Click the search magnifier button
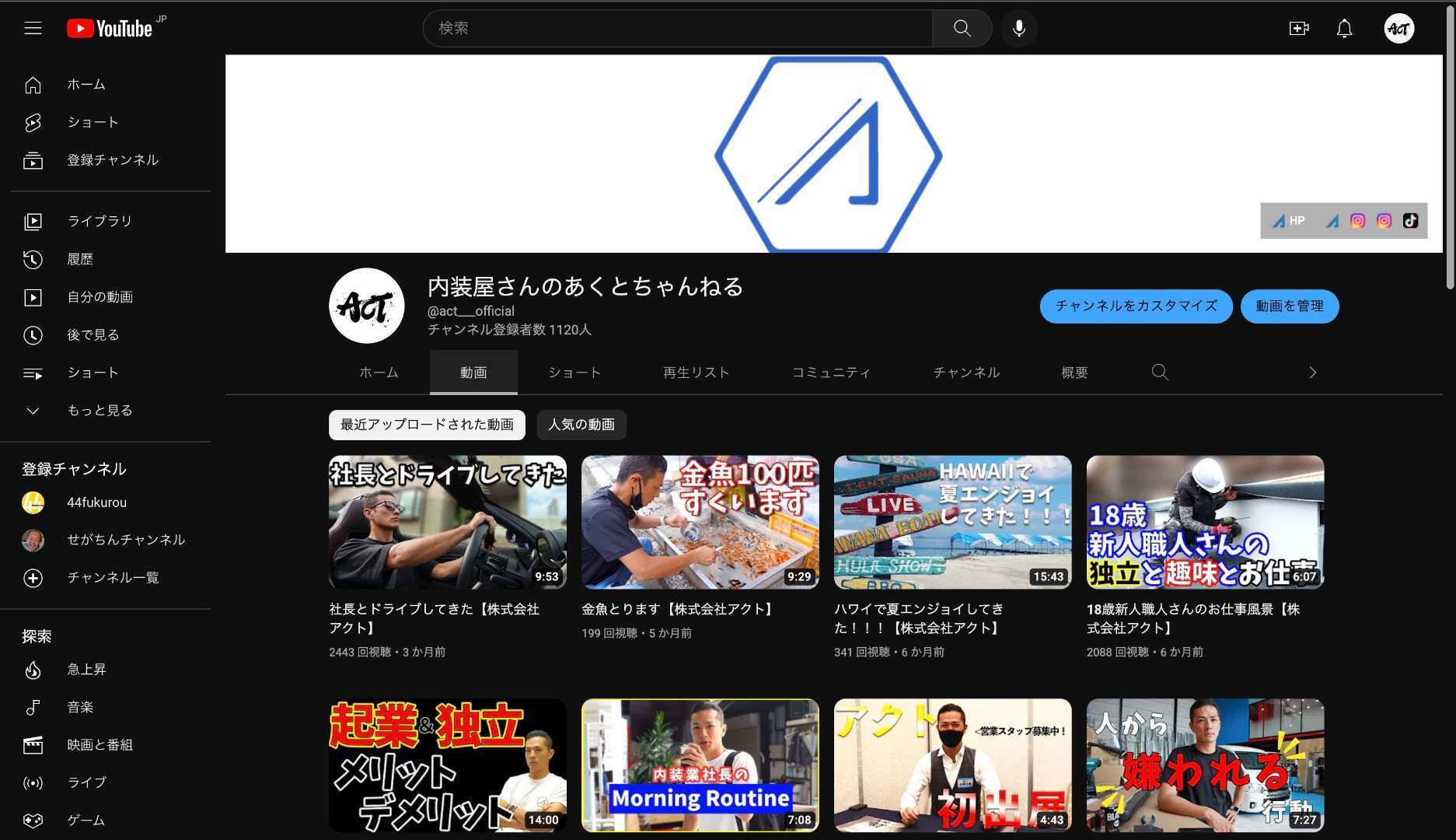 point(962,29)
